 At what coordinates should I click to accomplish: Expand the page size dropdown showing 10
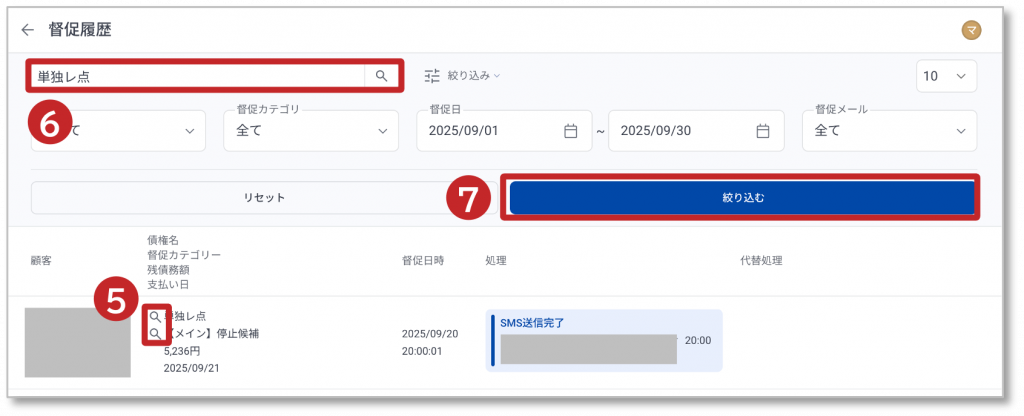coord(946,76)
